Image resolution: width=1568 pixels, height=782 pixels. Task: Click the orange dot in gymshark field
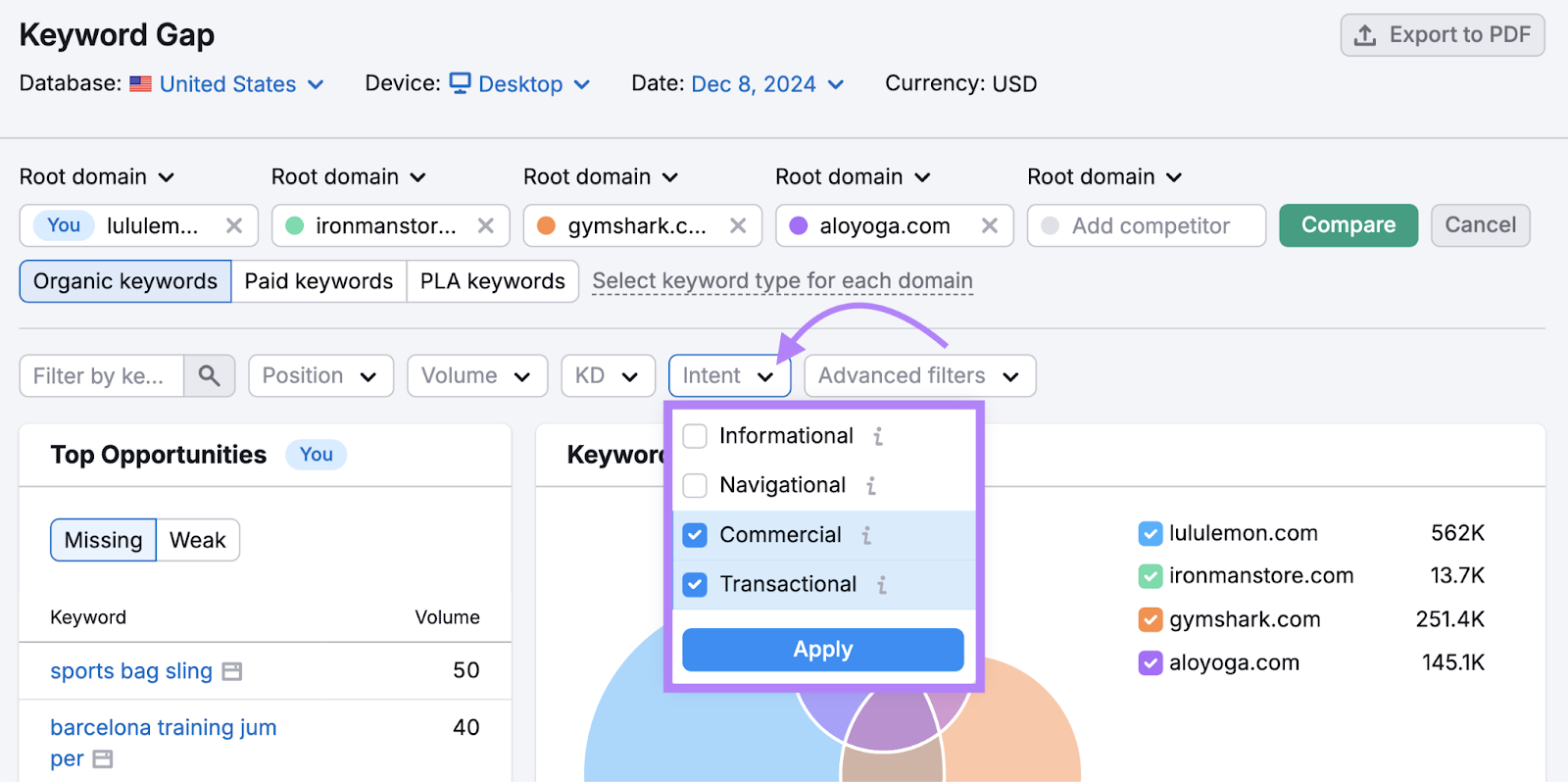[547, 225]
